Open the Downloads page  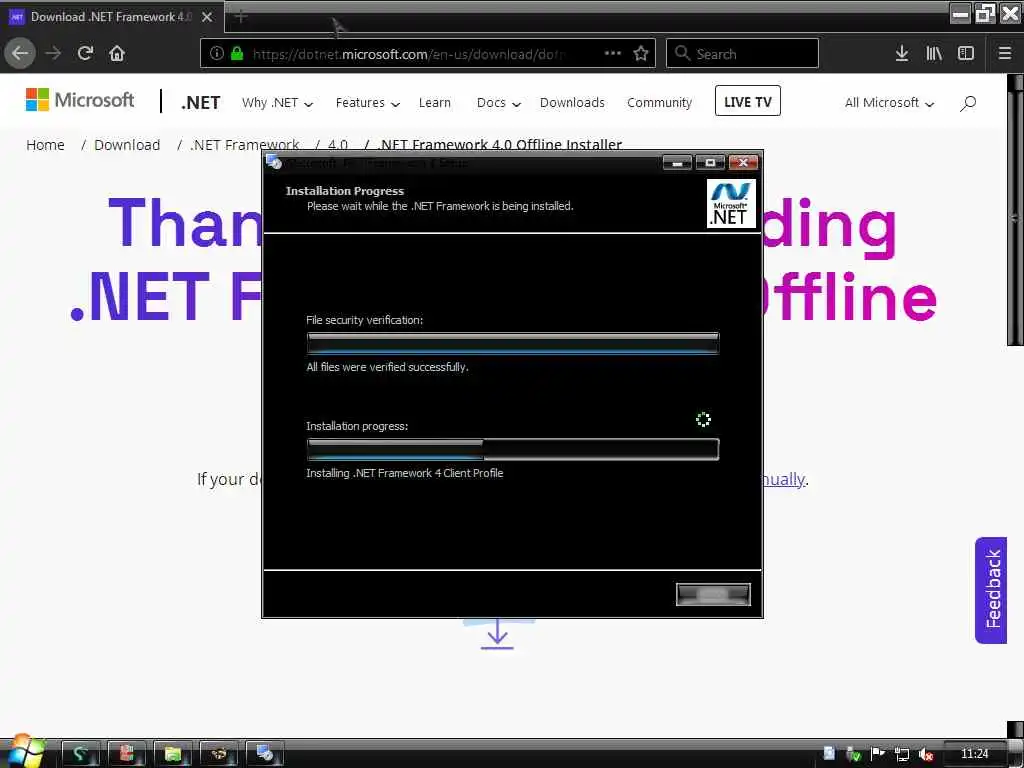pos(572,103)
